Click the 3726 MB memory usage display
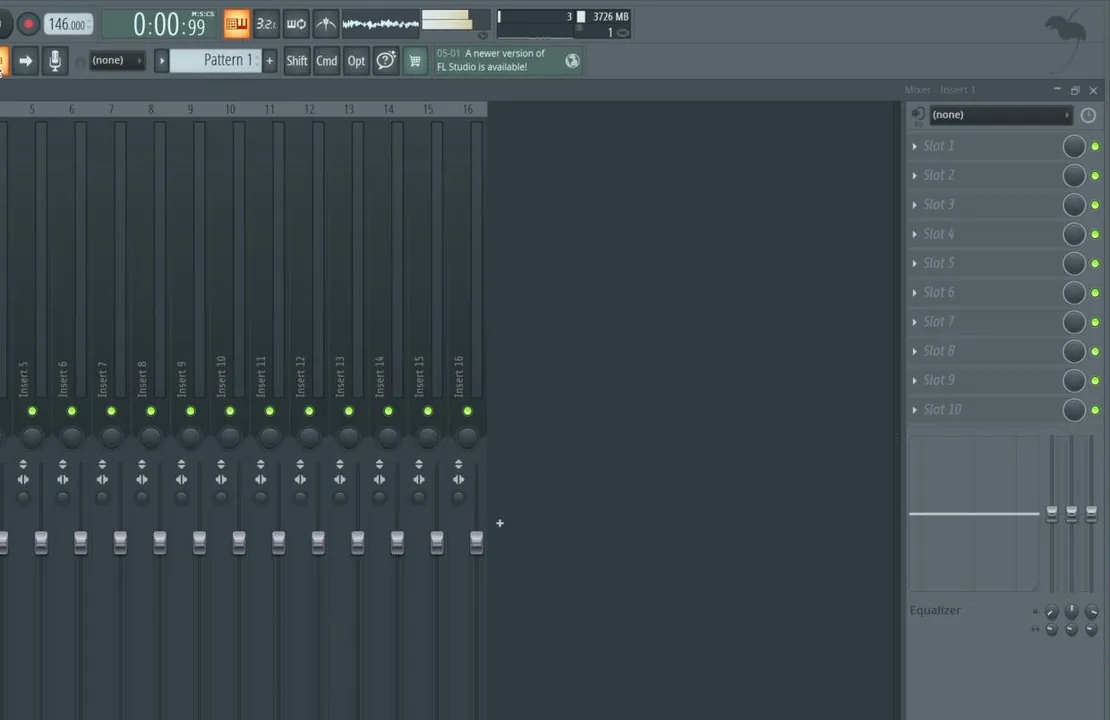The width and height of the screenshot is (1110, 720). (x=610, y=16)
